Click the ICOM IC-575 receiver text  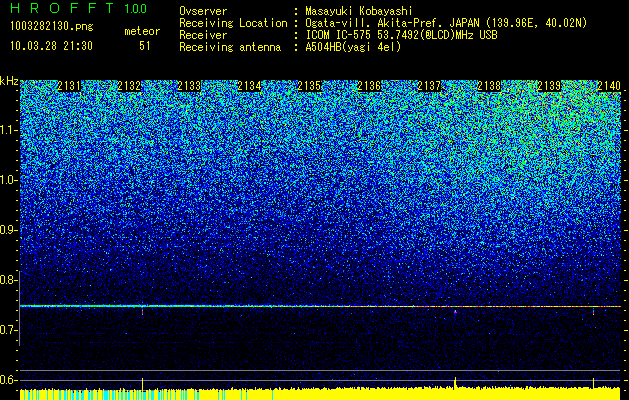pyautogui.click(x=401, y=35)
